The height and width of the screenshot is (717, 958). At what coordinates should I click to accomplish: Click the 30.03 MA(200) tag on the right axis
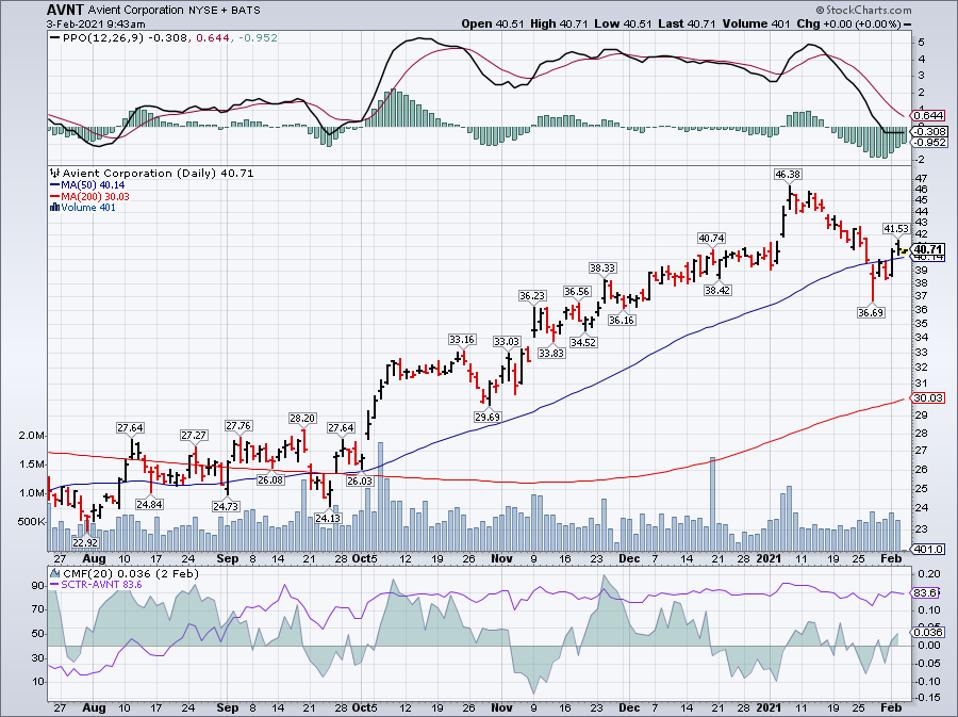(x=929, y=398)
